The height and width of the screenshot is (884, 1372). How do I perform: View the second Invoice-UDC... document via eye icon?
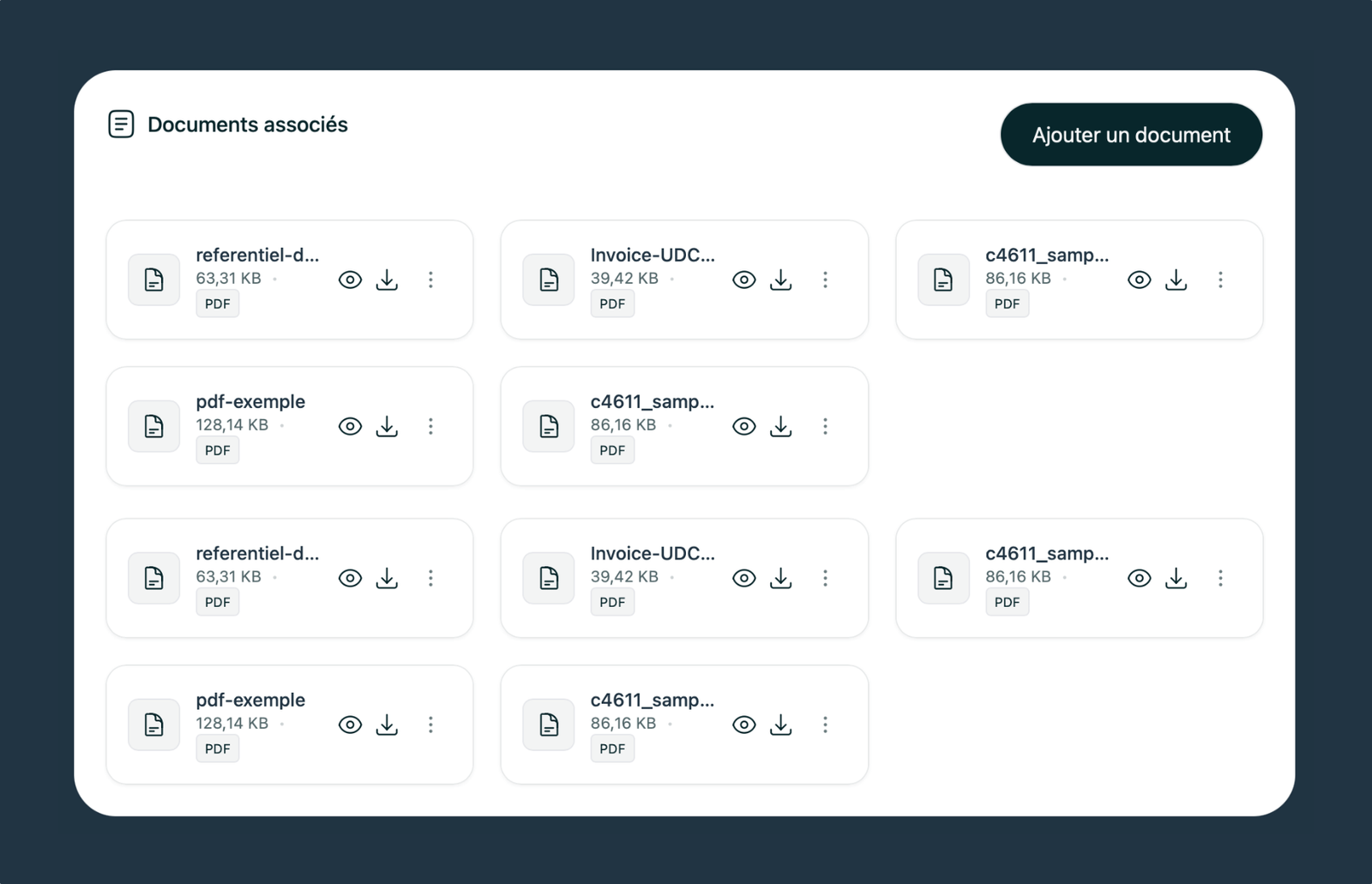[x=743, y=578]
